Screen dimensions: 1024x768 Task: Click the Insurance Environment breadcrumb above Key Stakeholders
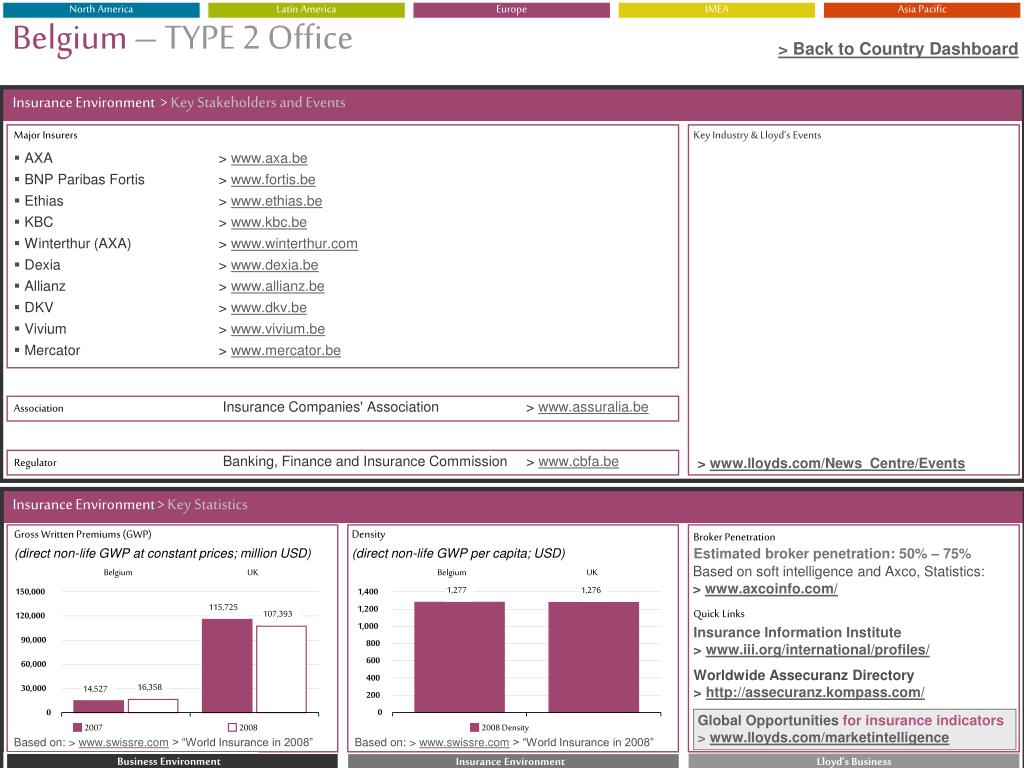pyautogui.click(x=84, y=103)
